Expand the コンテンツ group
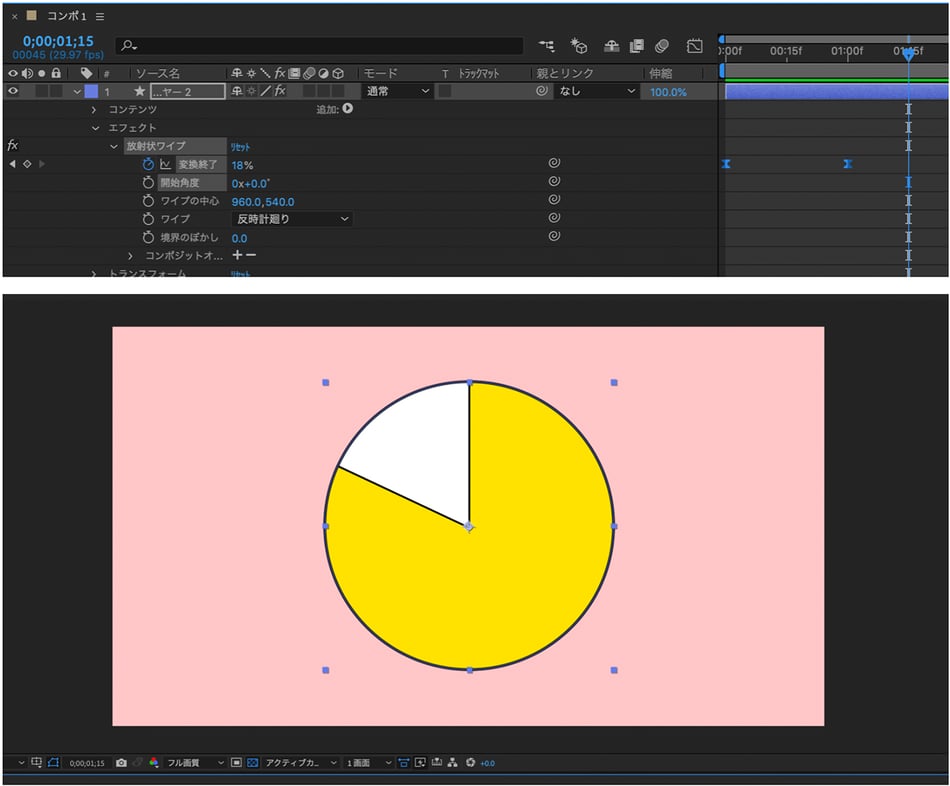The width and height of the screenshot is (950, 786). (x=96, y=109)
